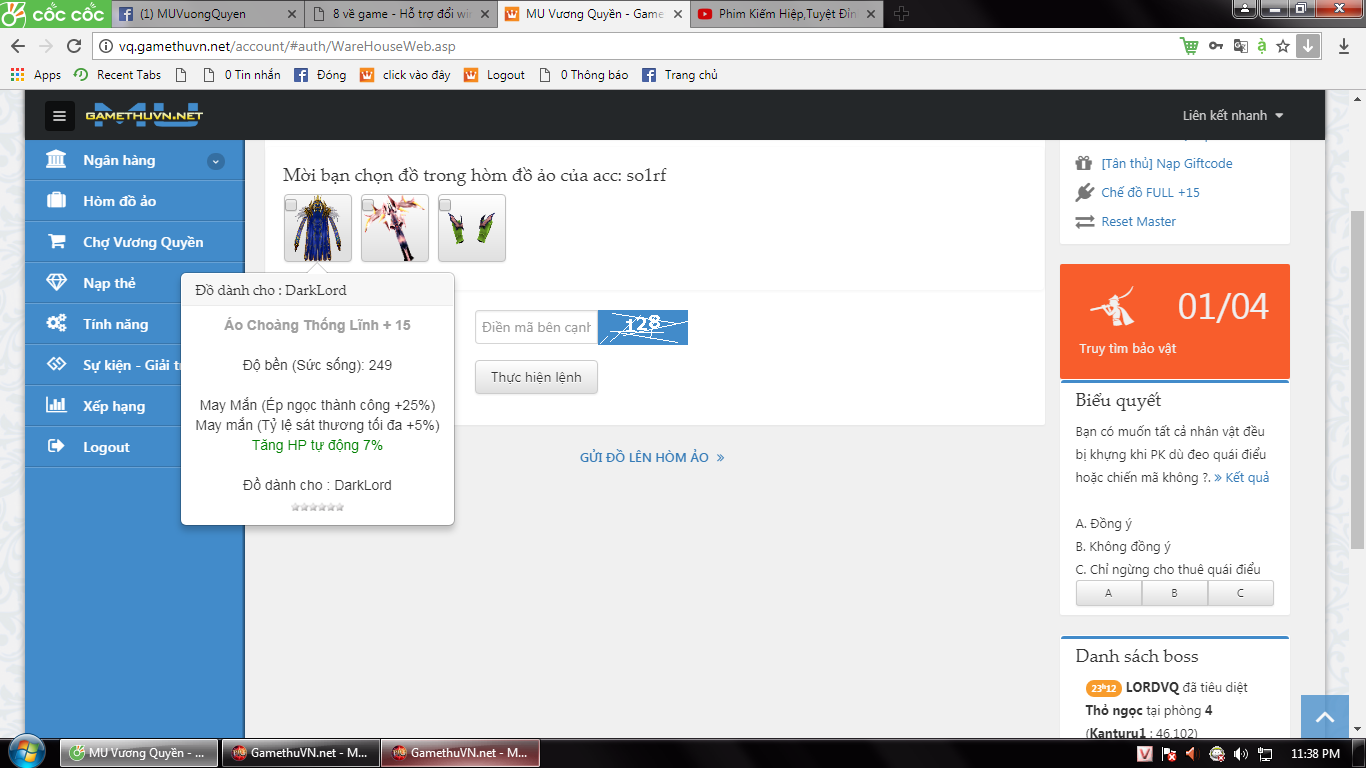Expand the Ngân hàng submenu chevron
Image resolution: width=1366 pixels, height=768 pixels.
click(215, 161)
